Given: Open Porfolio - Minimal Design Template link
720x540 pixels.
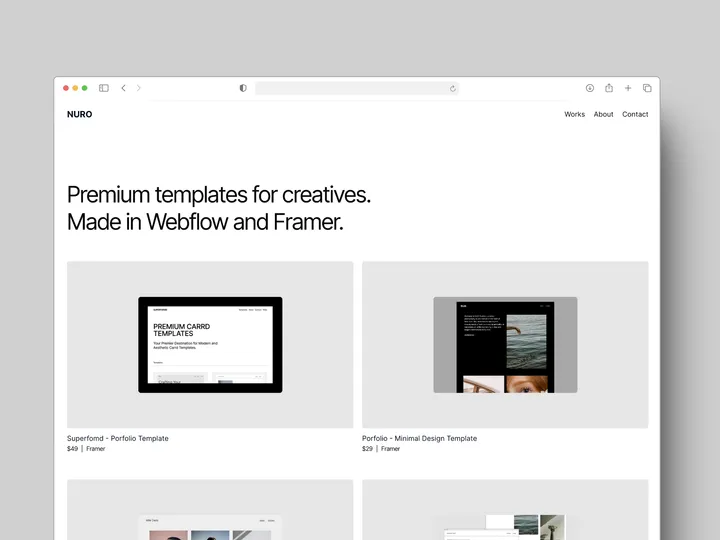Looking at the screenshot, I should coord(419,439).
